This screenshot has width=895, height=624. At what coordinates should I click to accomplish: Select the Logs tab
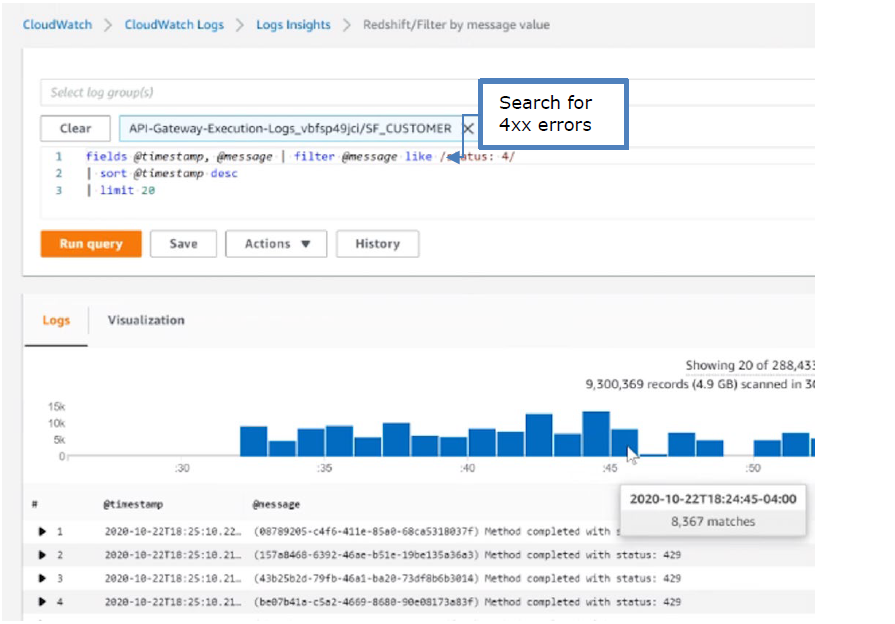pos(56,320)
